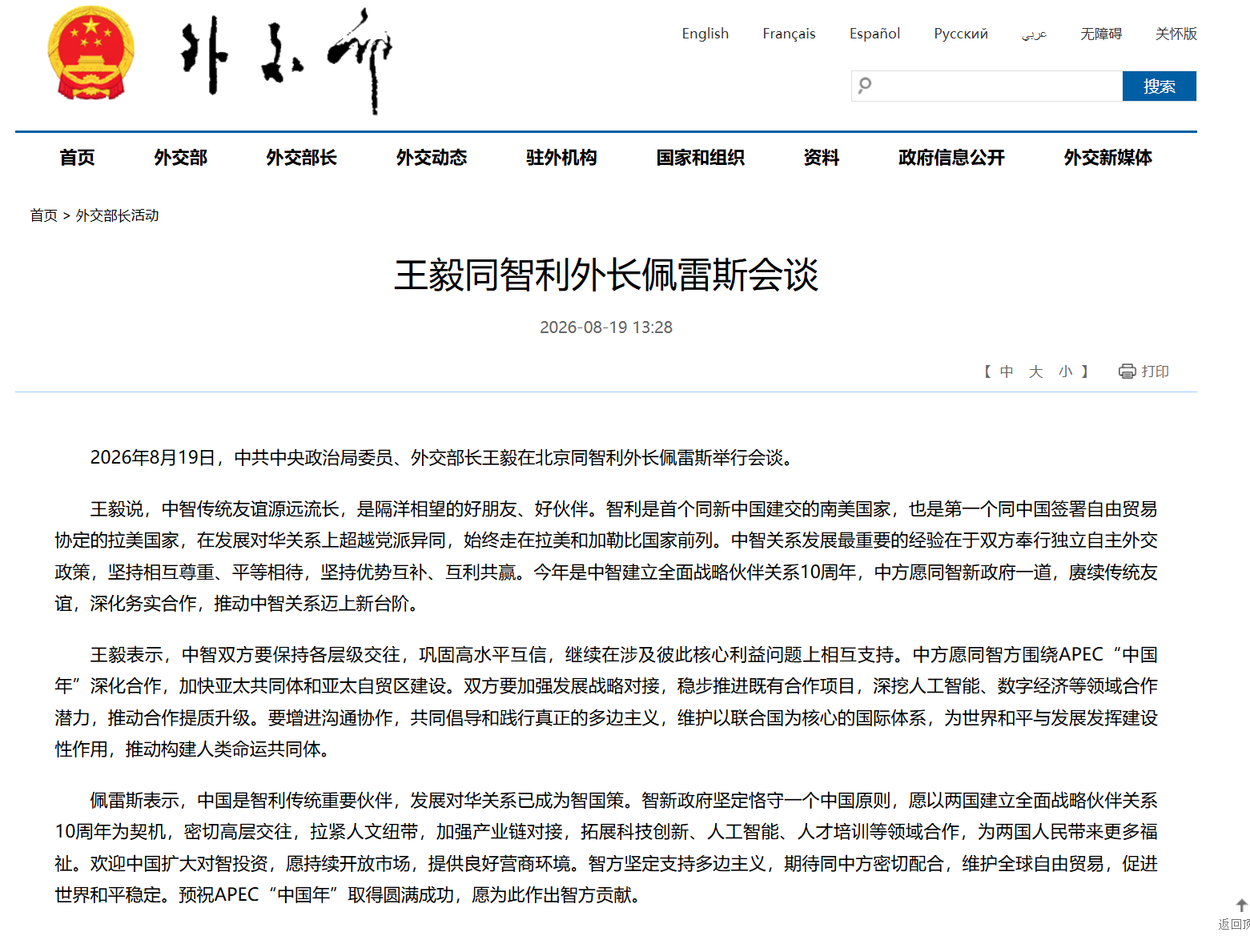Click the printer icon beside 打印

tap(1127, 372)
